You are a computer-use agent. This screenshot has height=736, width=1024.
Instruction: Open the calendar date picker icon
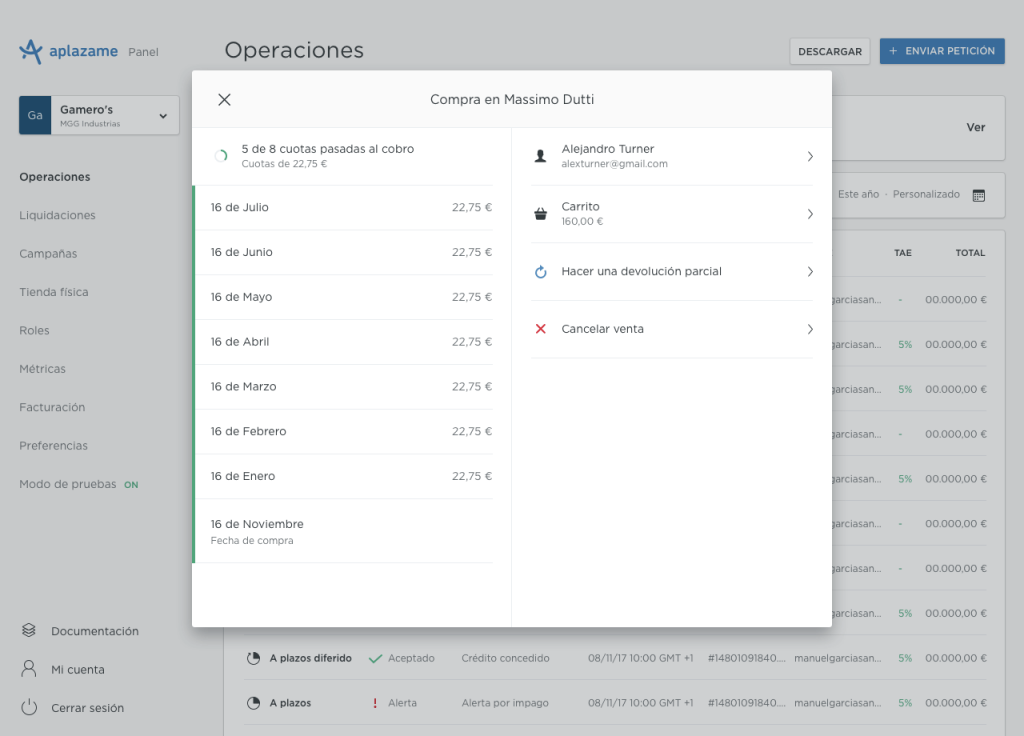coord(978,195)
